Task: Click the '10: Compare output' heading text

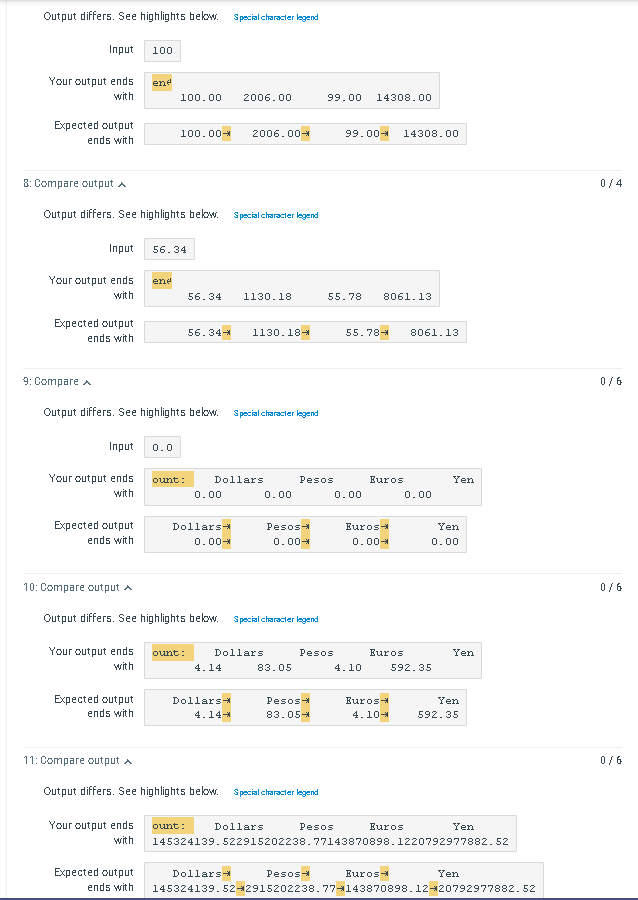Action: click(x=71, y=587)
